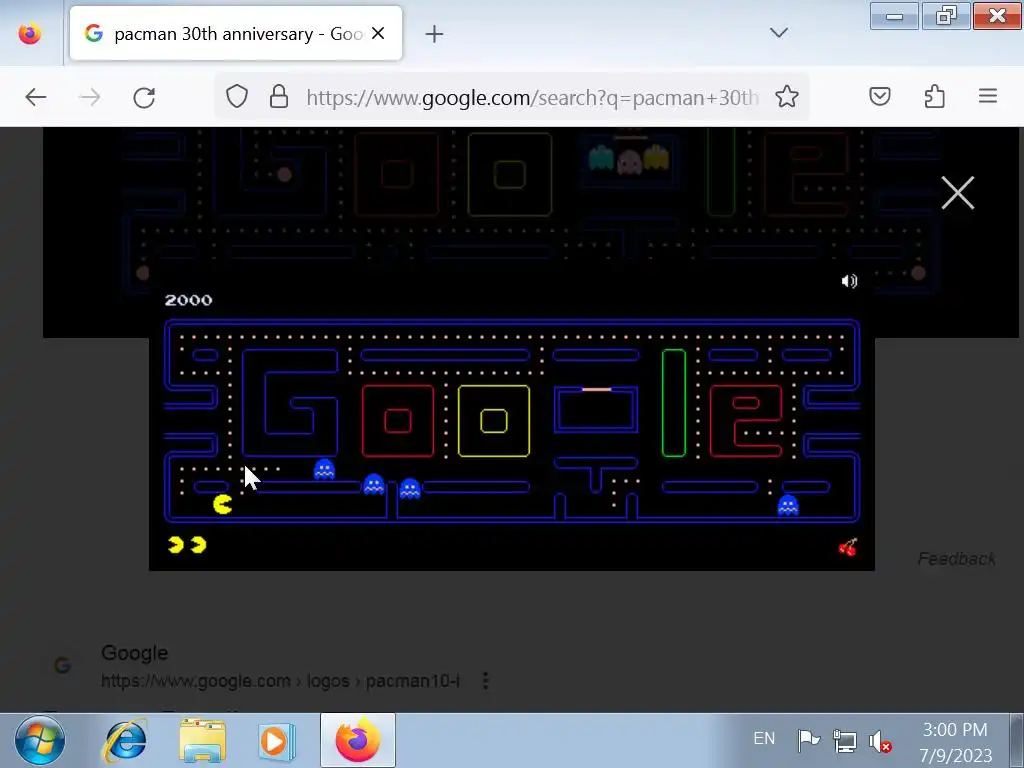View site security padlock information
This screenshot has height=768, width=1024.
pos(279,97)
